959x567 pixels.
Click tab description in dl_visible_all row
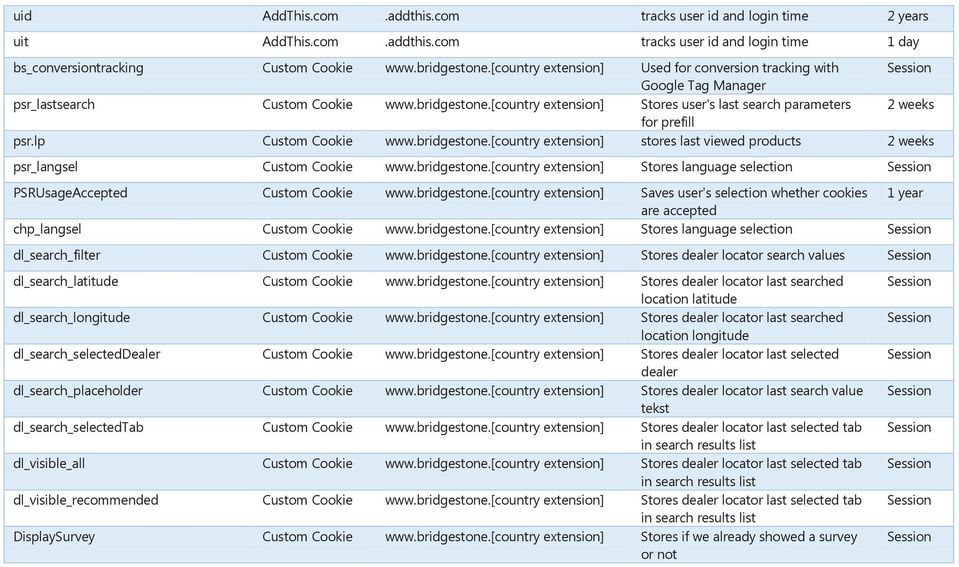pos(751,473)
